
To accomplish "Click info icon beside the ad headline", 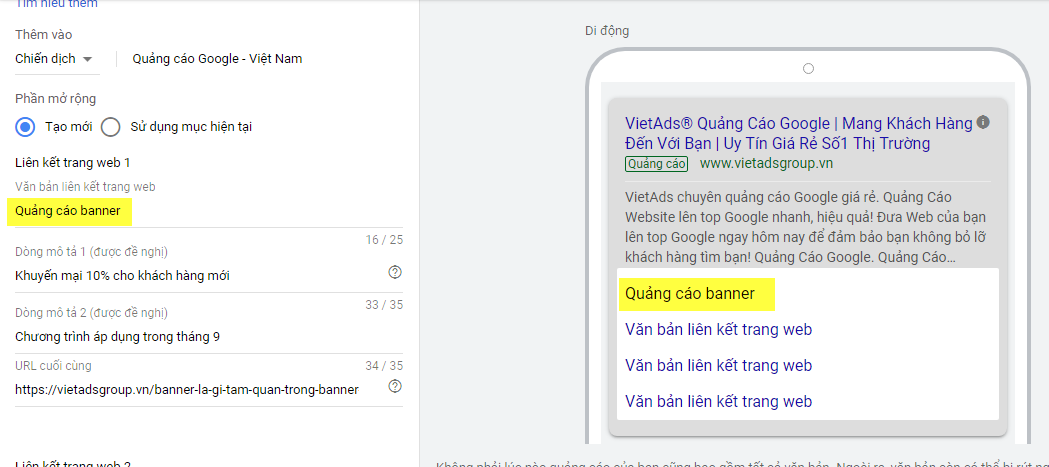I will pos(983,122).
